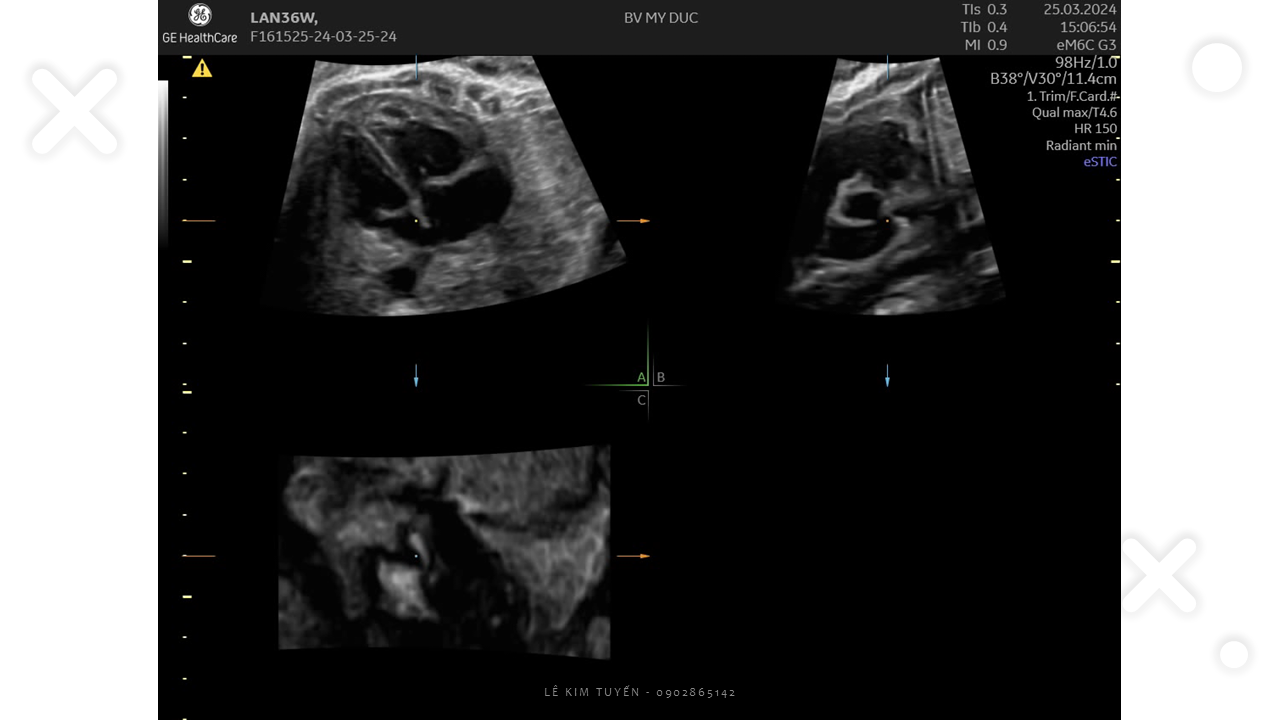
Task: Click the small white circle at bottom right
Action: click(x=1234, y=654)
